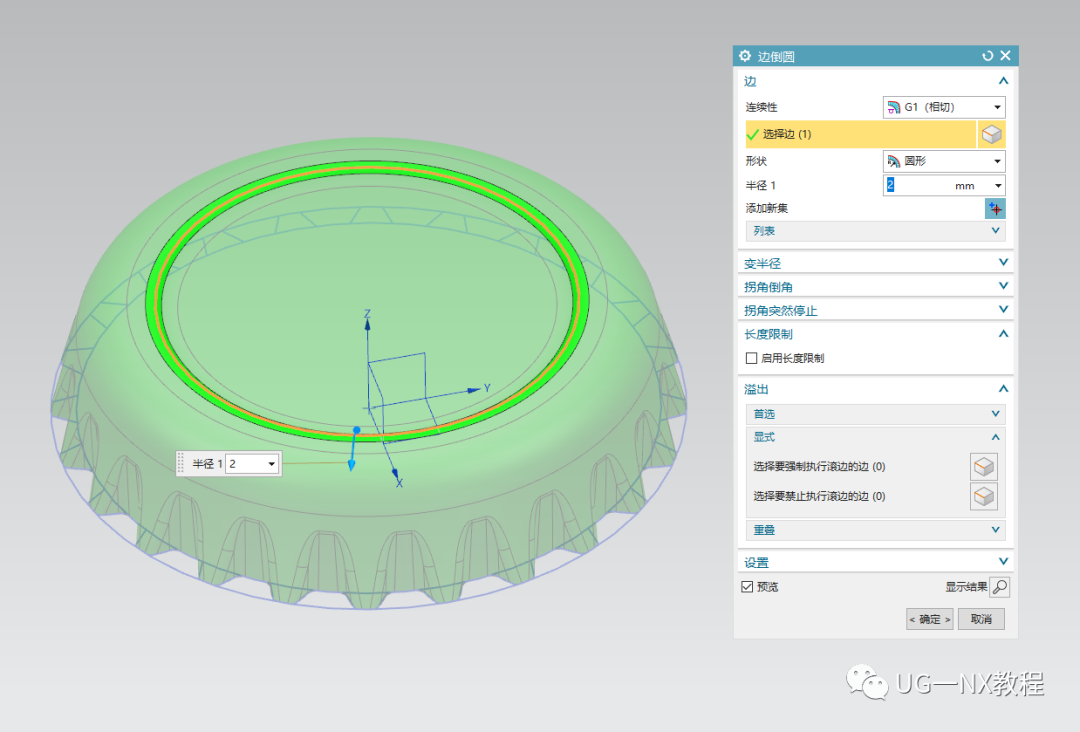Viewport: 1080px width, 732px height.
Task: Expand the 变半径 section
Action: coord(875,263)
